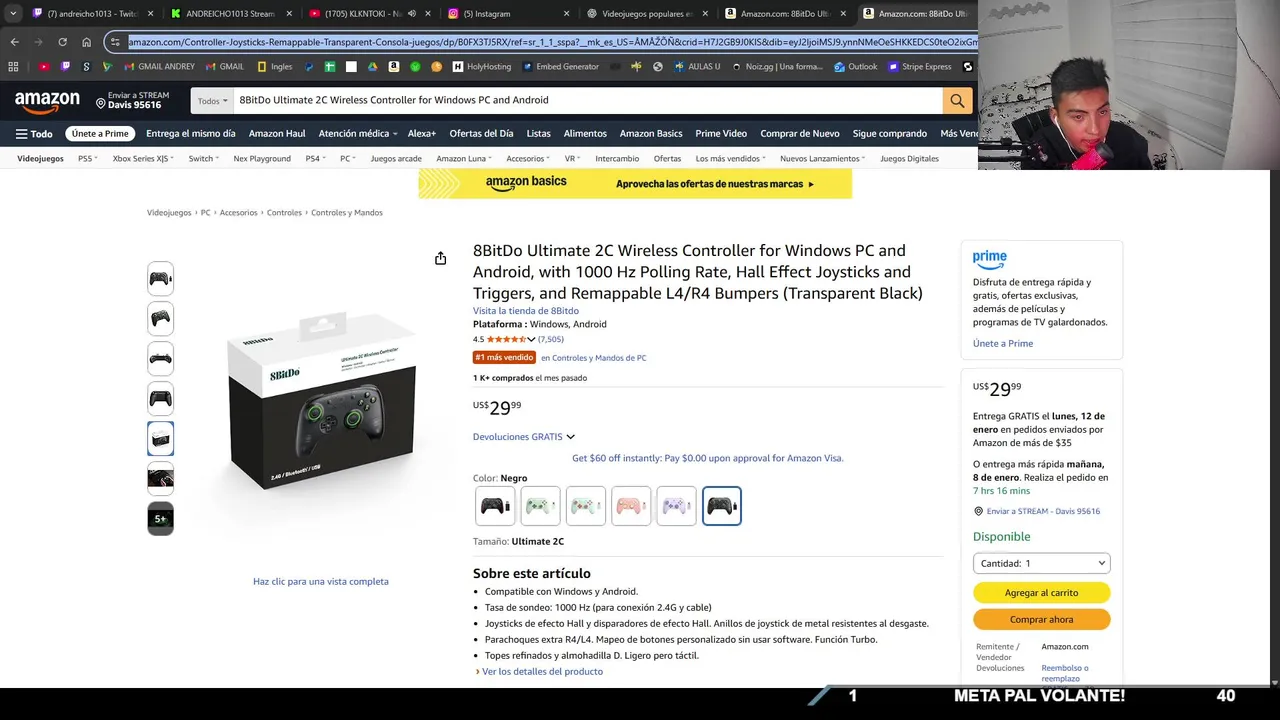Viewport: 1280px width, 720px height.
Task: Choose the selected transparent black color swatch
Action: (722, 506)
